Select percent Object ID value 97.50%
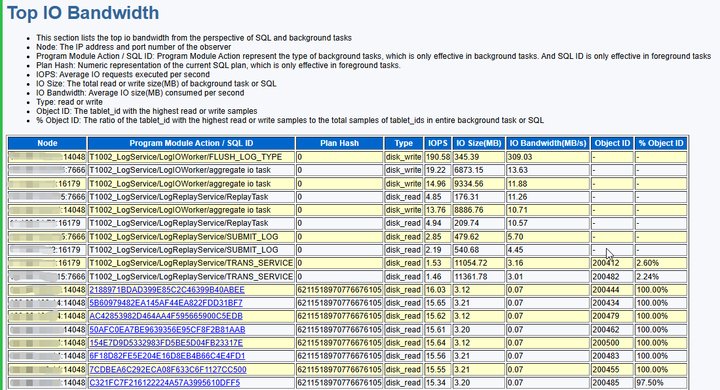The image size is (720, 390). pos(650,383)
